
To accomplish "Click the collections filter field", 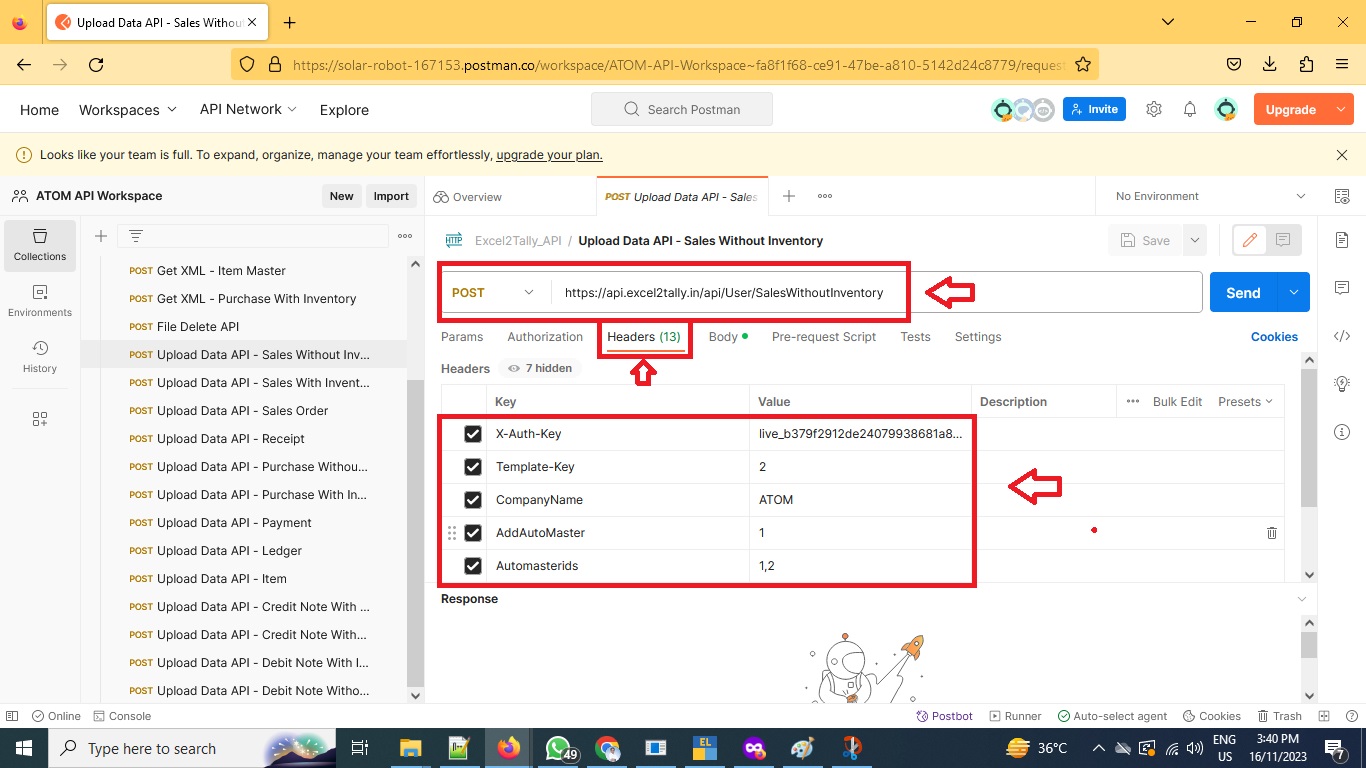I will tap(252, 236).
